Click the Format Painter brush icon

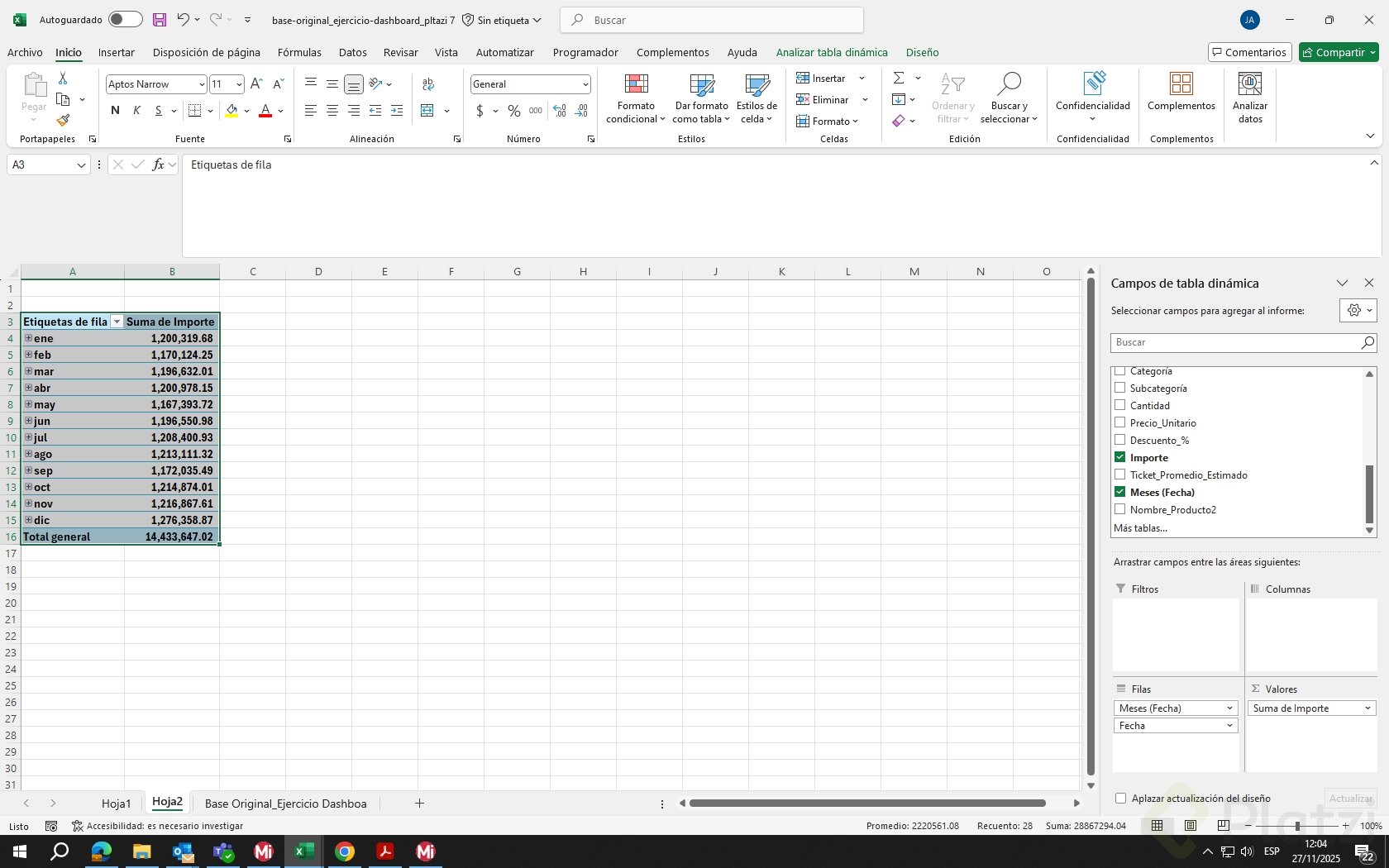(x=63, y=121)
